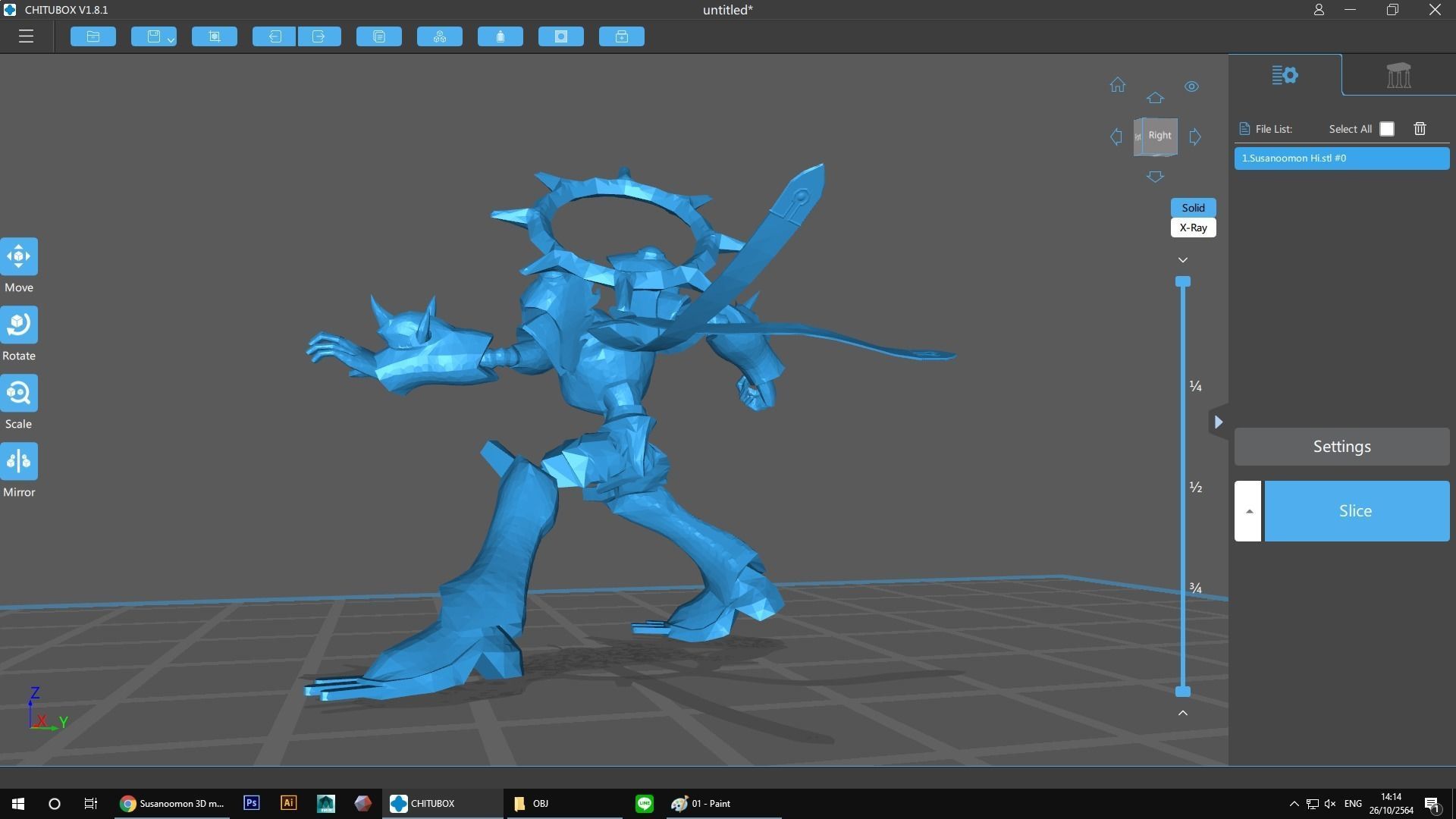Image resolution: width=1456 pixels, height=819 pixels.
Task: Switch to 01 - Paint window
Action: point(723,804)
